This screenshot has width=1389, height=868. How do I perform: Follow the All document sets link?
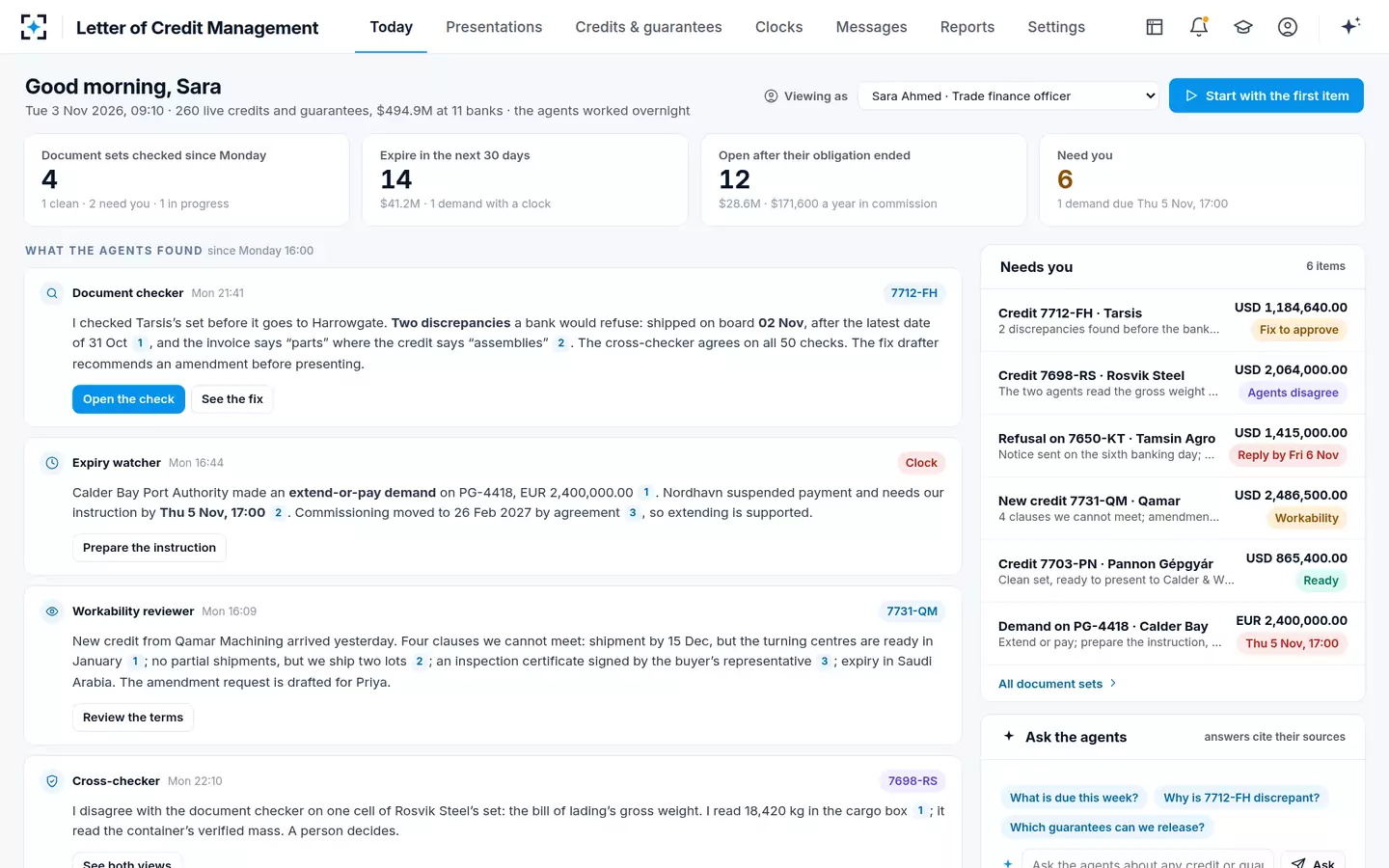1057,684
